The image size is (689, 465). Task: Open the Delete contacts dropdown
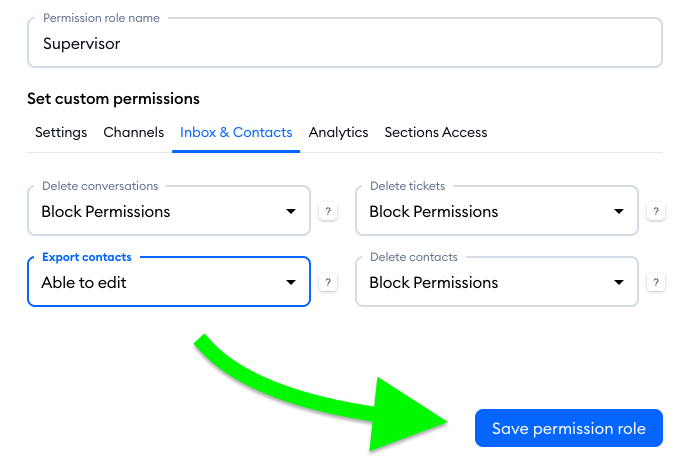pyautogui.click(x=497, y=282)
